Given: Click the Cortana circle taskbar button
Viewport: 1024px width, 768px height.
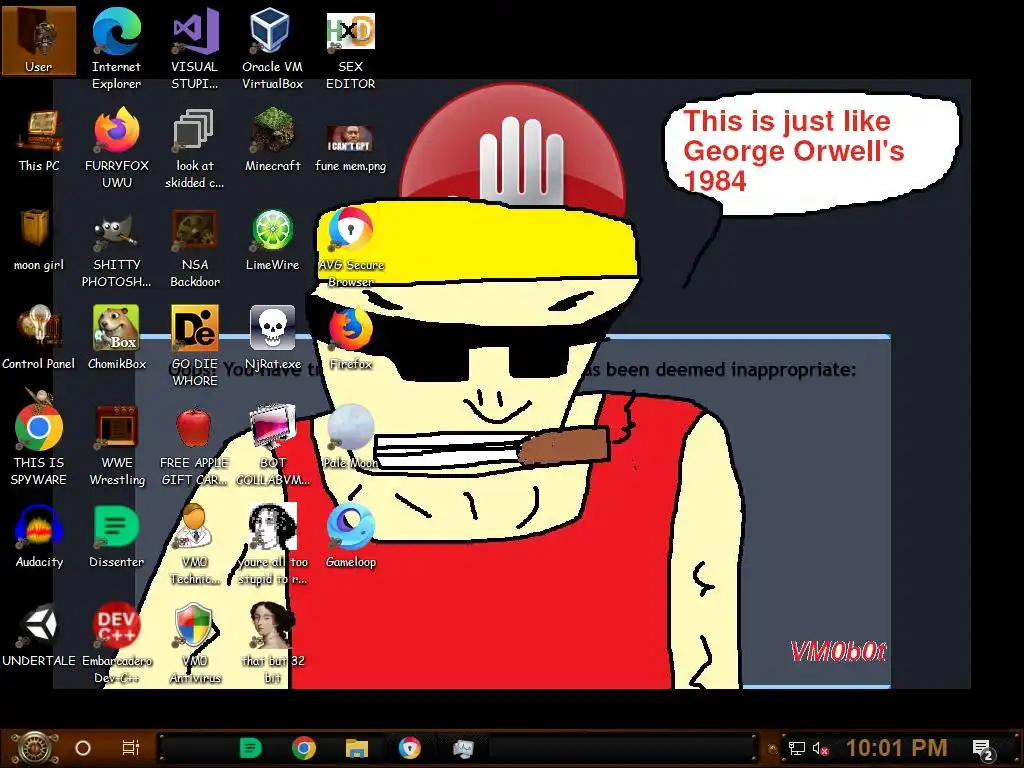Looking at the screenshot, I should pyautogui.click(x=83, y=748).
